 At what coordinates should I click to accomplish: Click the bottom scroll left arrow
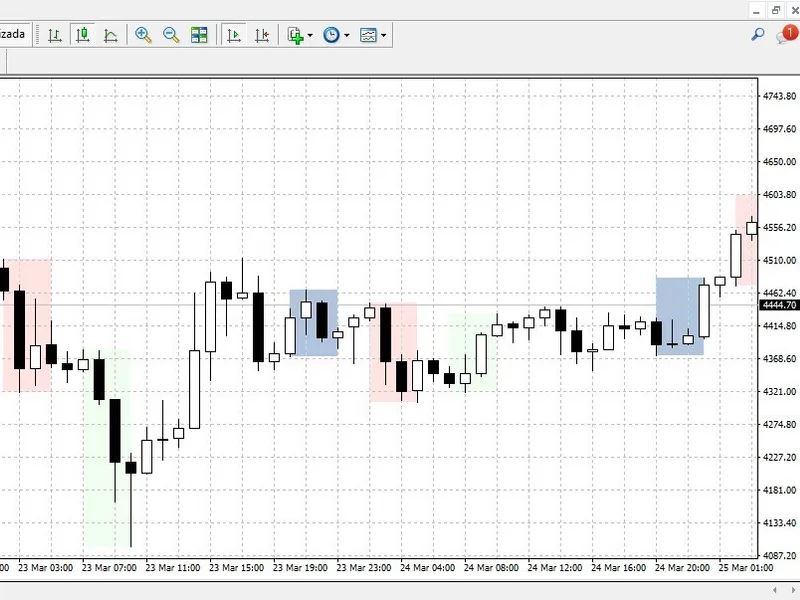[x=775, y=590]
